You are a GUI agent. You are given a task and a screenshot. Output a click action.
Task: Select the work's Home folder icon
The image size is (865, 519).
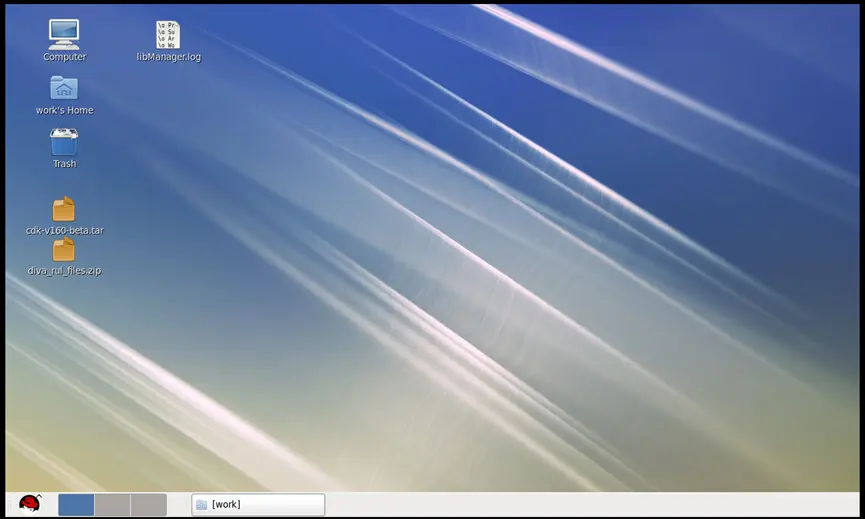64,88
